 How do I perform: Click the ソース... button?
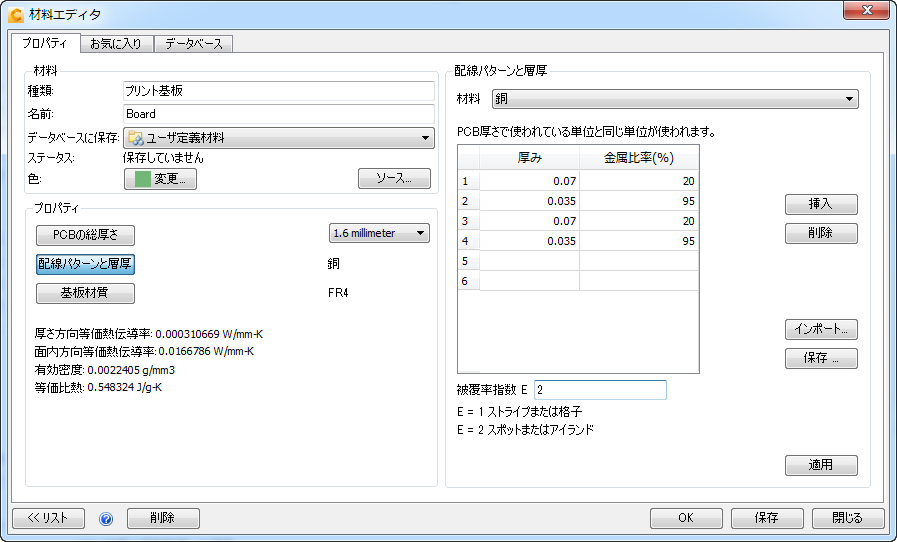394,178
